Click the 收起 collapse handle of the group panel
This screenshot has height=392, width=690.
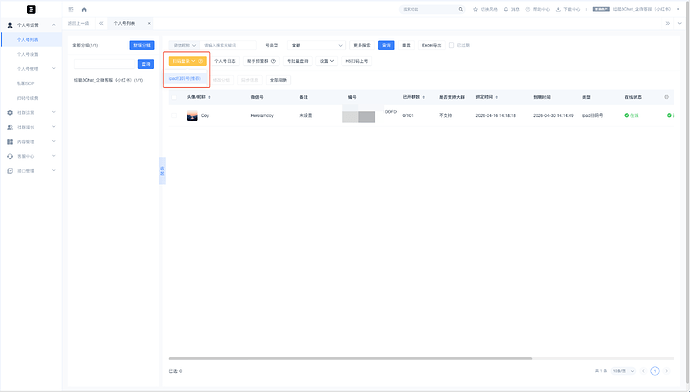[x=162, y=171]
